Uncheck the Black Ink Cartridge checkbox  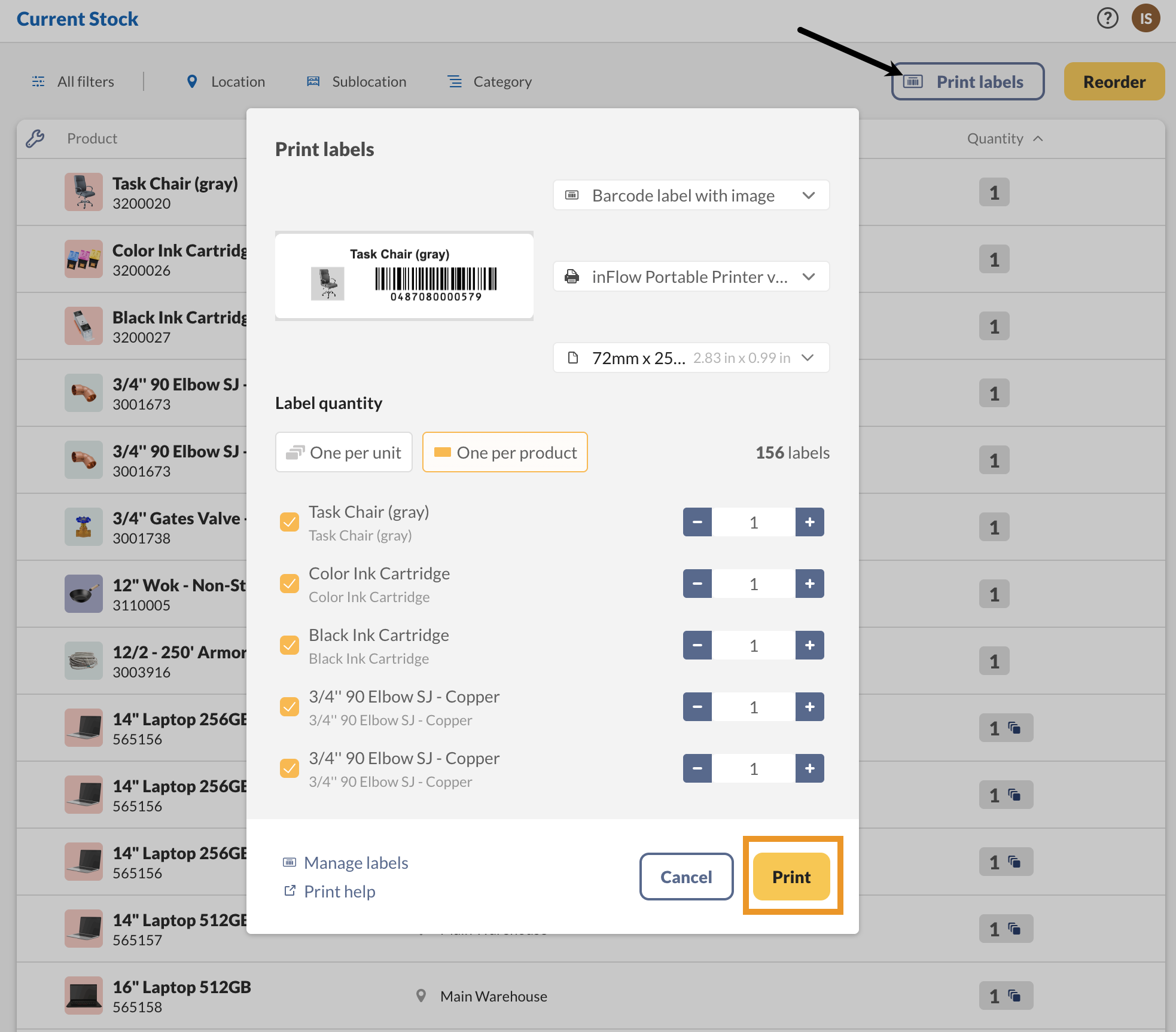tap(290, 645)
